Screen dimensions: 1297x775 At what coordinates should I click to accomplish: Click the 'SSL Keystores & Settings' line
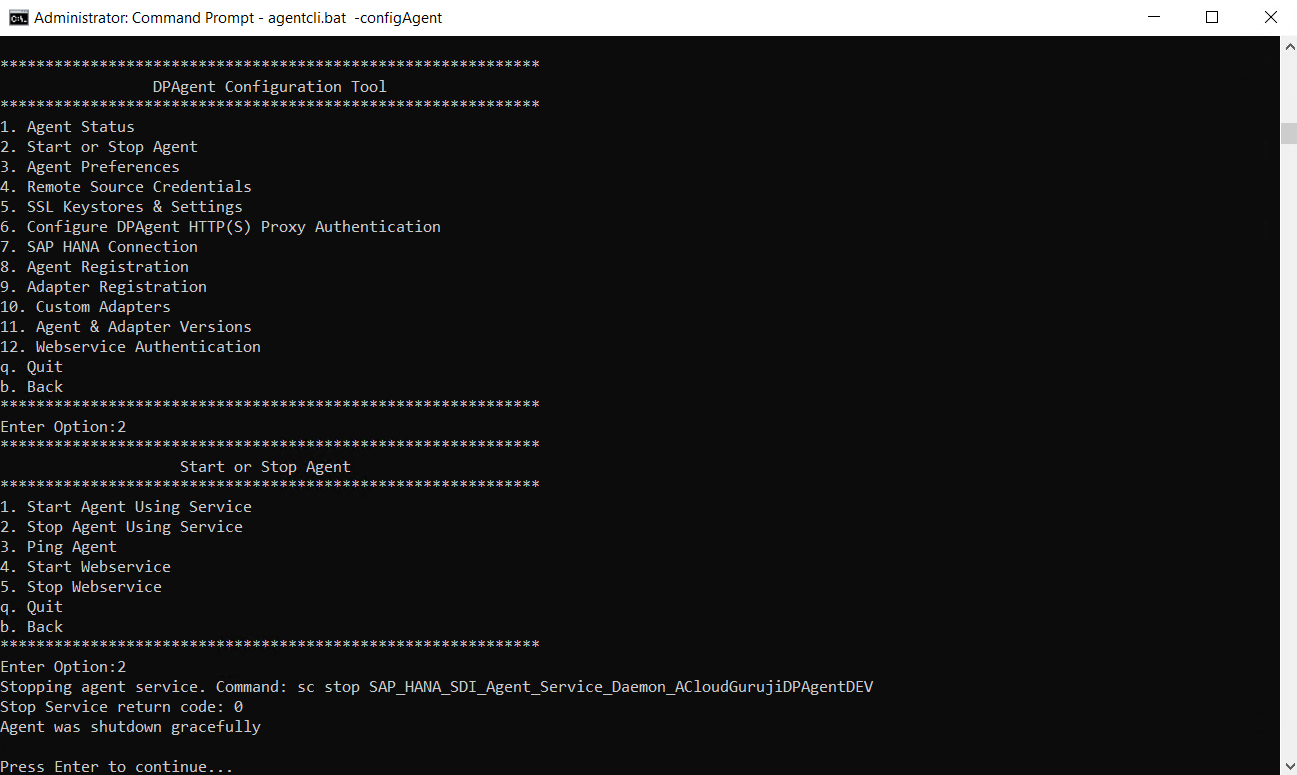click(x=121, y=207)
